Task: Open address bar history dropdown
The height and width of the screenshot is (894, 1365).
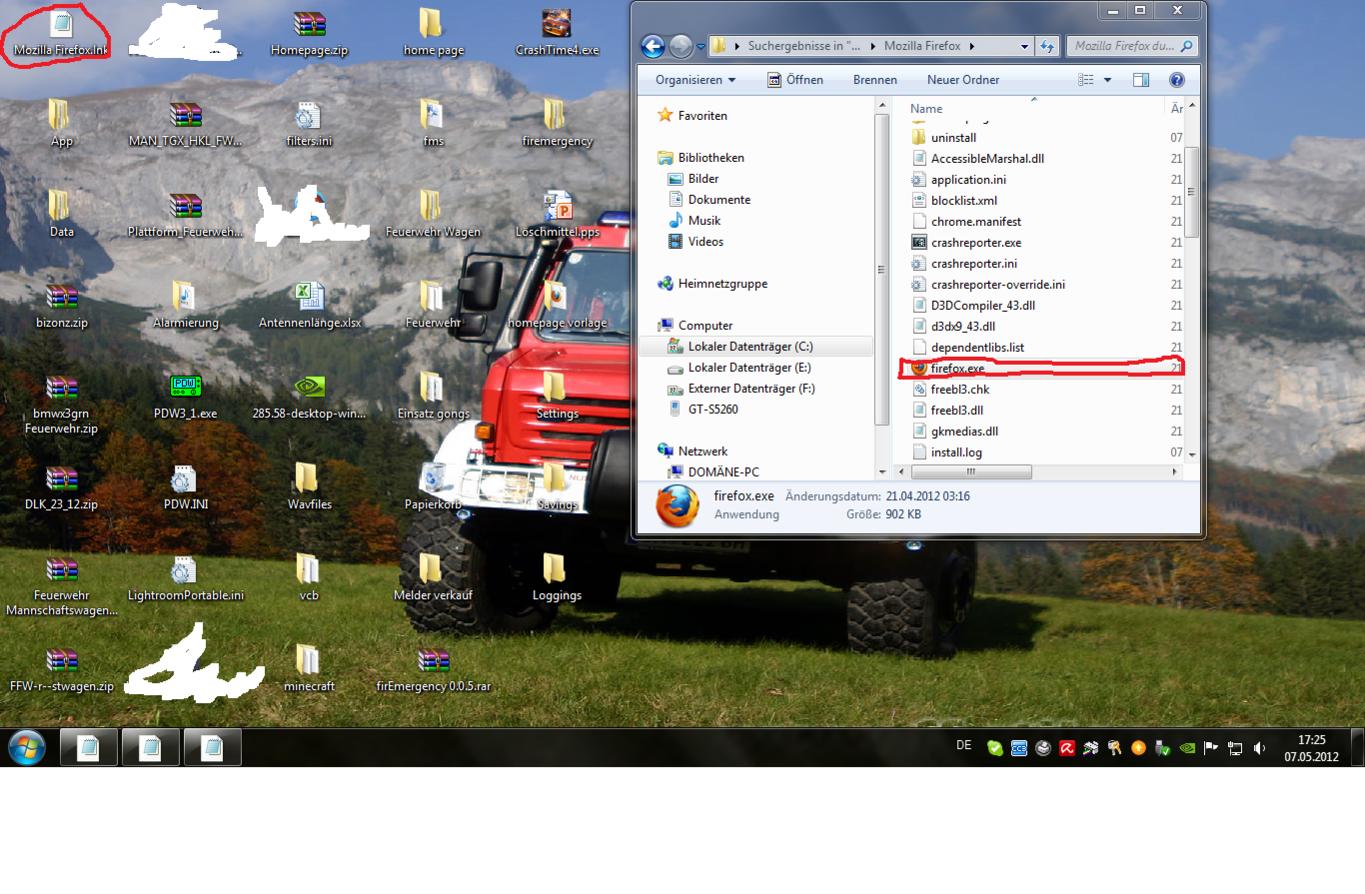Action: [1024, 46]
